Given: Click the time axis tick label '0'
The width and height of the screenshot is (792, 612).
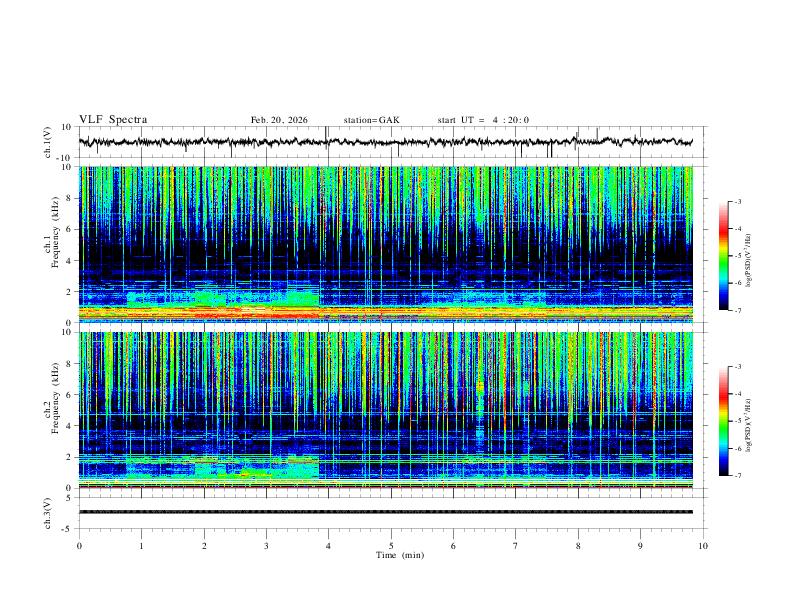Looking at the screenshot, I should click(79, 546).
